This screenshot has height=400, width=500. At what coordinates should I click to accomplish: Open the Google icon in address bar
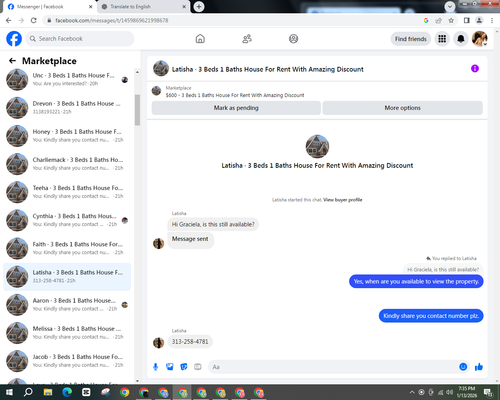[426, 20]
